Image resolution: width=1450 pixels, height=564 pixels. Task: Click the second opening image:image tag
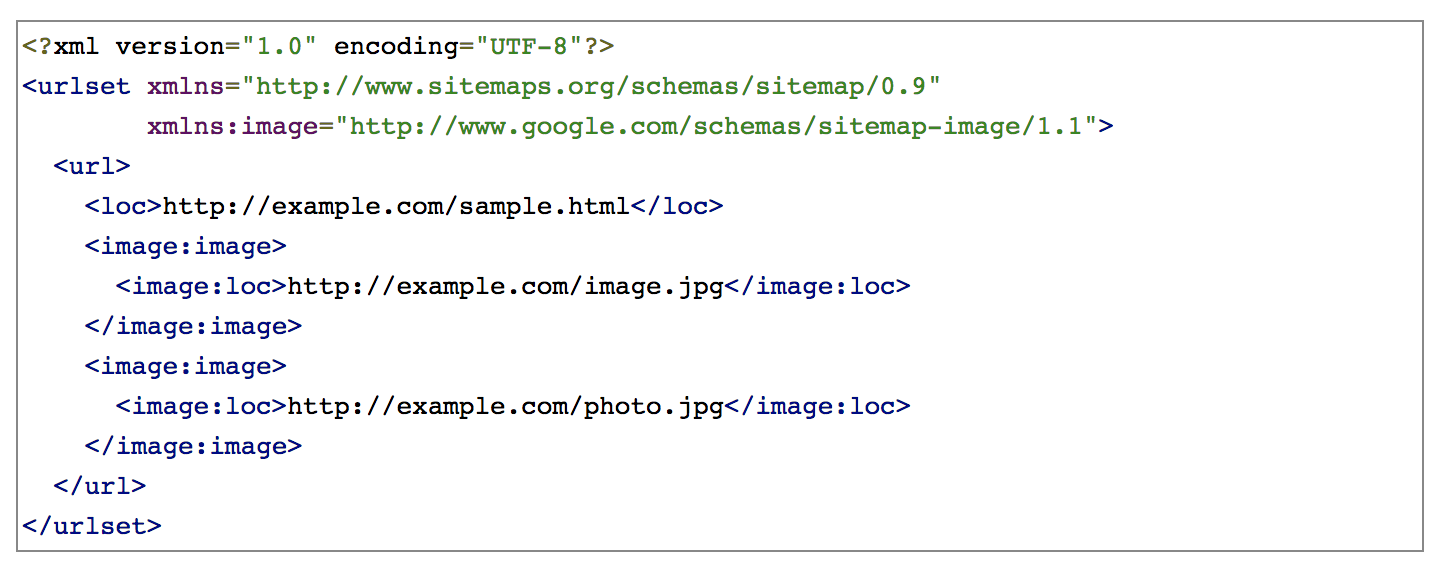pos(186,367)
